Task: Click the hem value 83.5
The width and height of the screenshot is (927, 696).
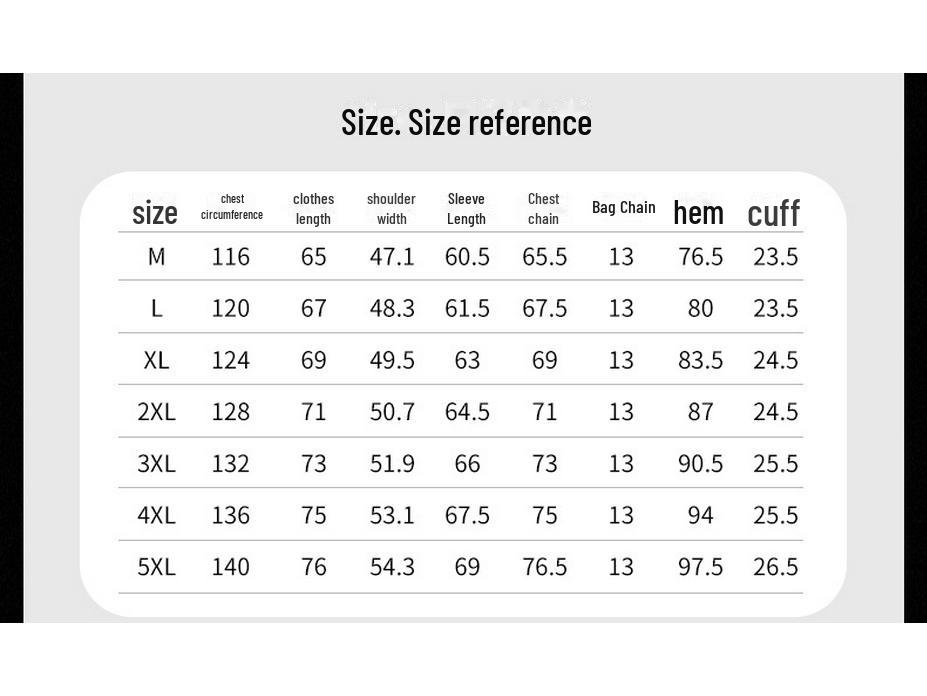Action: pyautogui.click(x=700, y=360)
